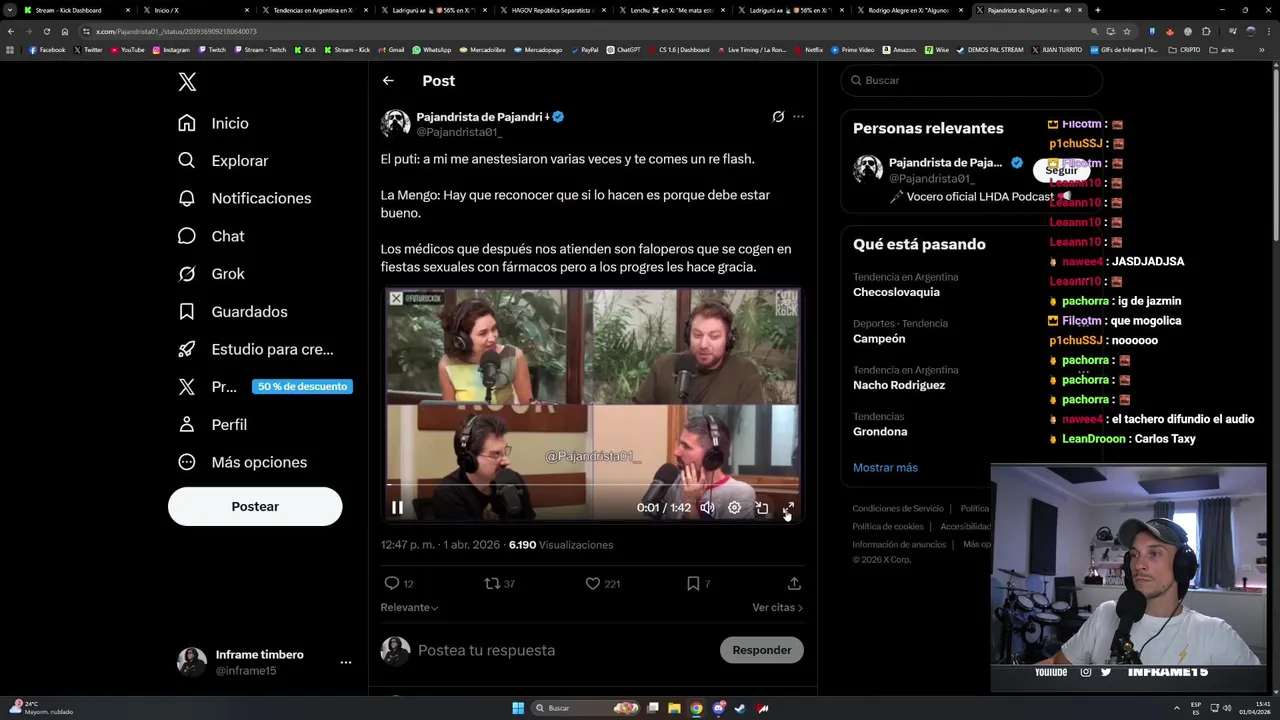This screenshot has width=1280, height=720.
Task: Open Steam from the taskbar
Action: click(x=741, y=708)
